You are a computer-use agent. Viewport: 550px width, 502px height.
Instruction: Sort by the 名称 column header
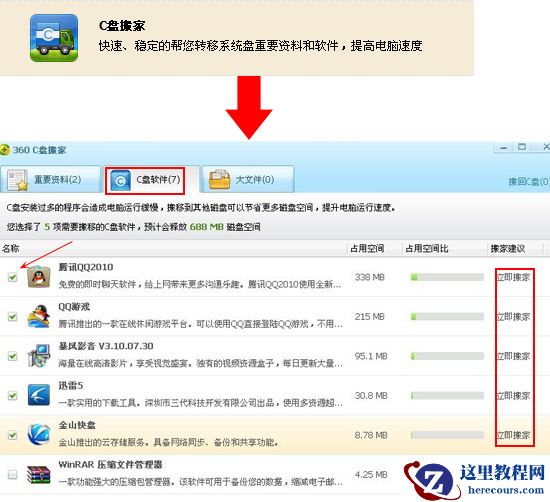173,249
